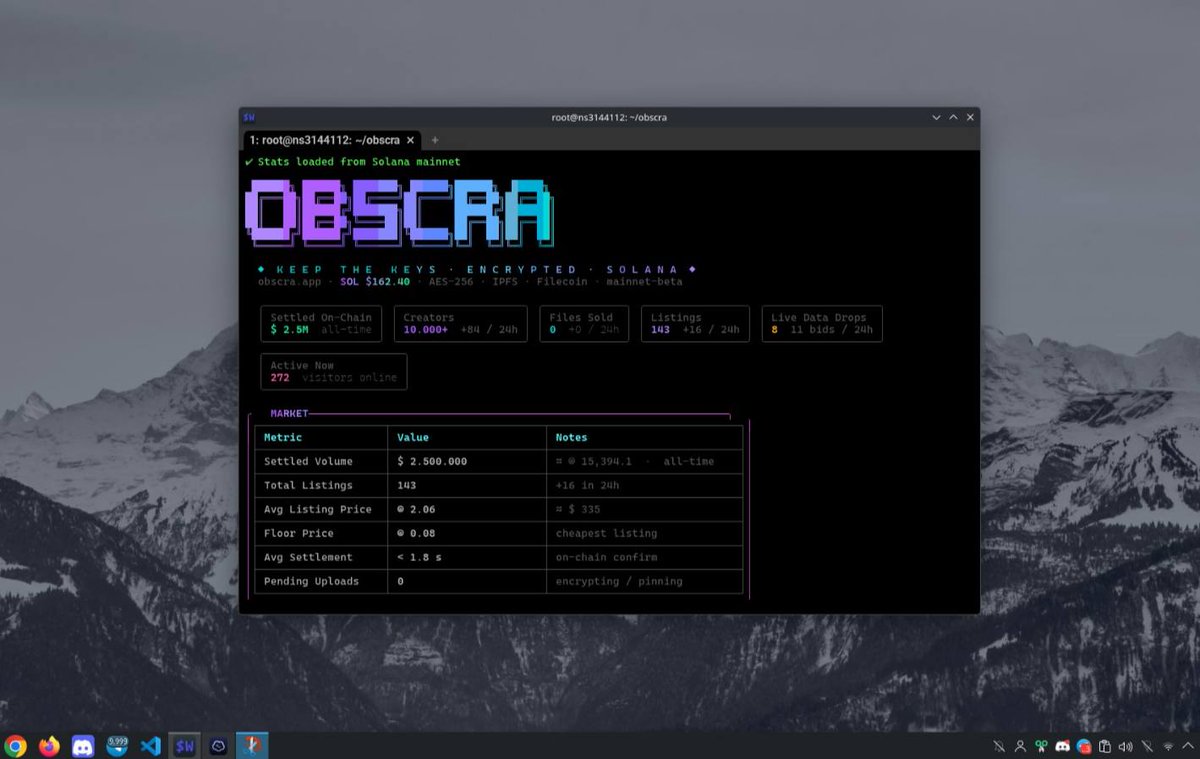The width and height of the screenshot is (1200, 759).
Task: Click the green scissors tray icon
Action: 1041,746
